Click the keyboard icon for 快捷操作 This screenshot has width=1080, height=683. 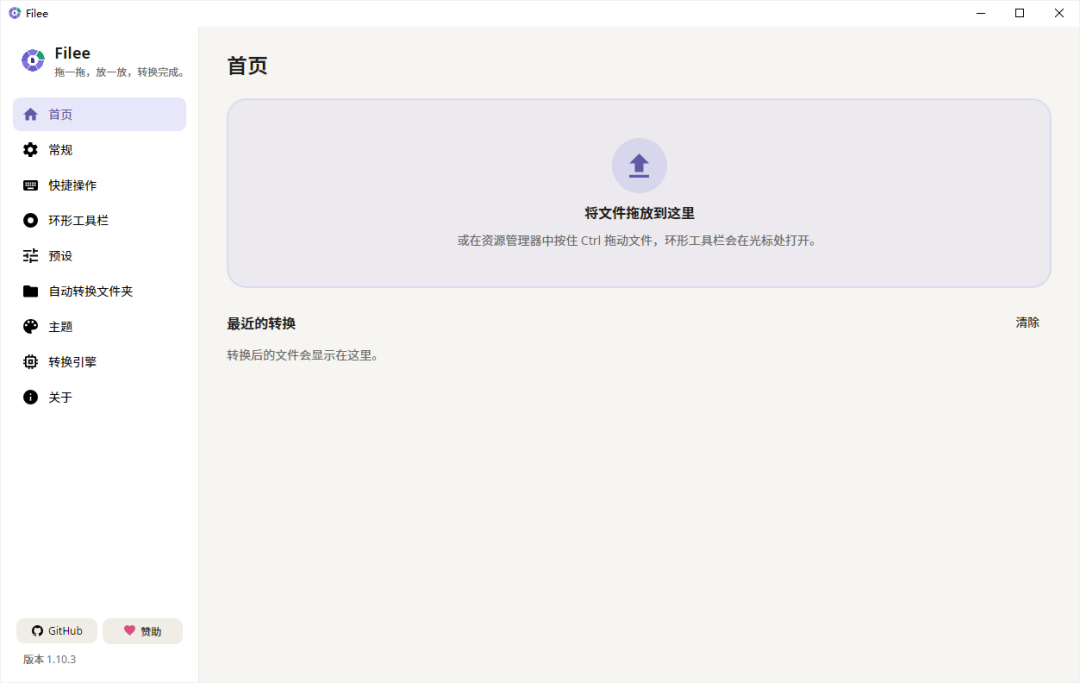[30, 185]
